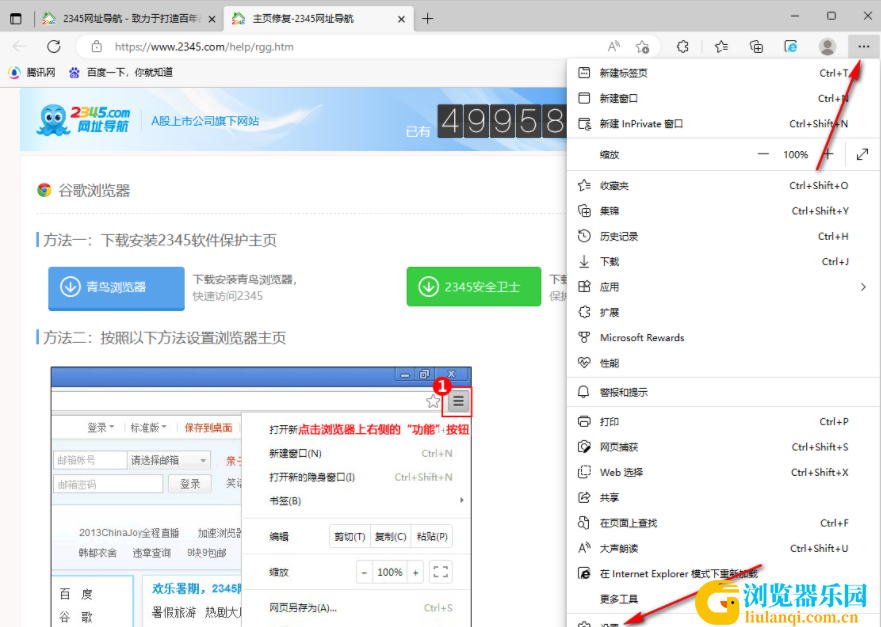Select 共享 from the menu
Viewport: 881px width, 627px height.
click(x=723, y=497)
